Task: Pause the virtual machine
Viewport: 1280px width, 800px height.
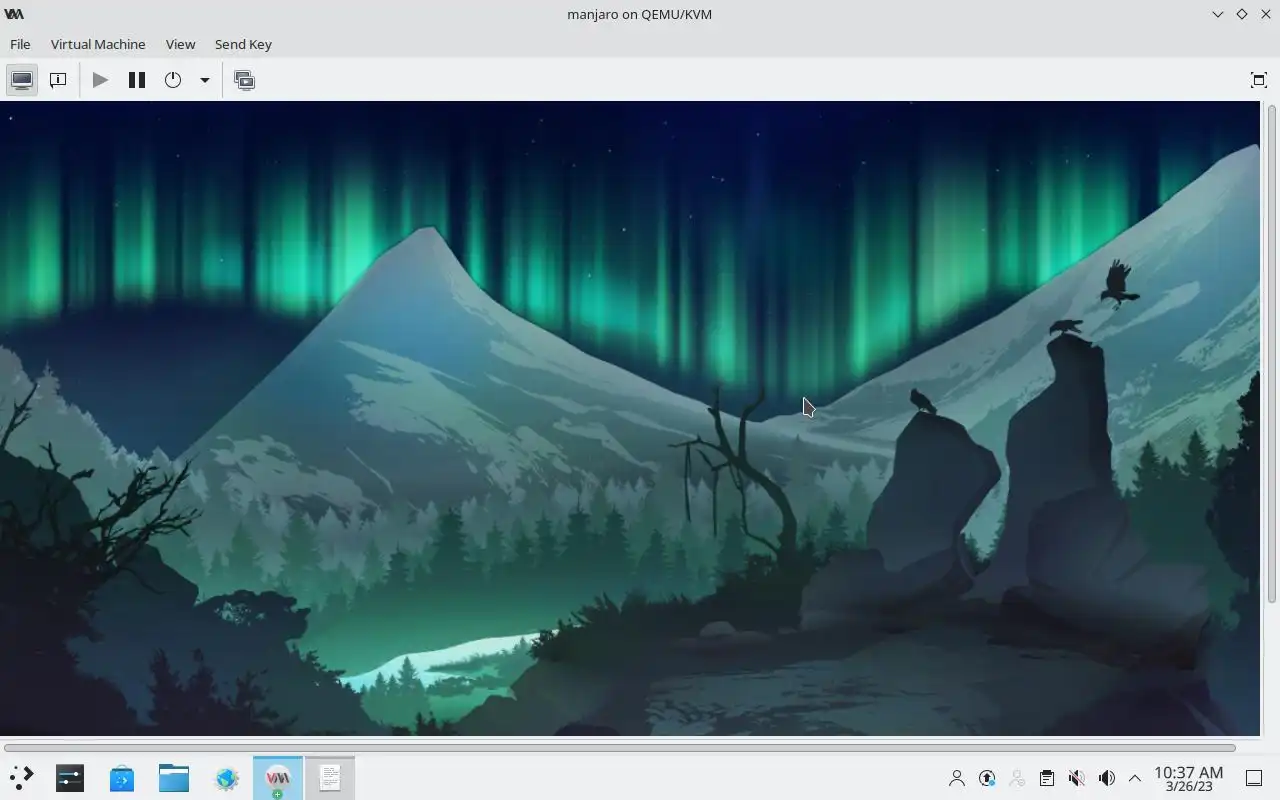Action: [137, 80]
